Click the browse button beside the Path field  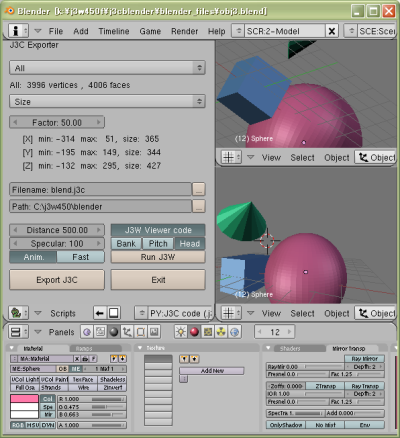point(199,206)
